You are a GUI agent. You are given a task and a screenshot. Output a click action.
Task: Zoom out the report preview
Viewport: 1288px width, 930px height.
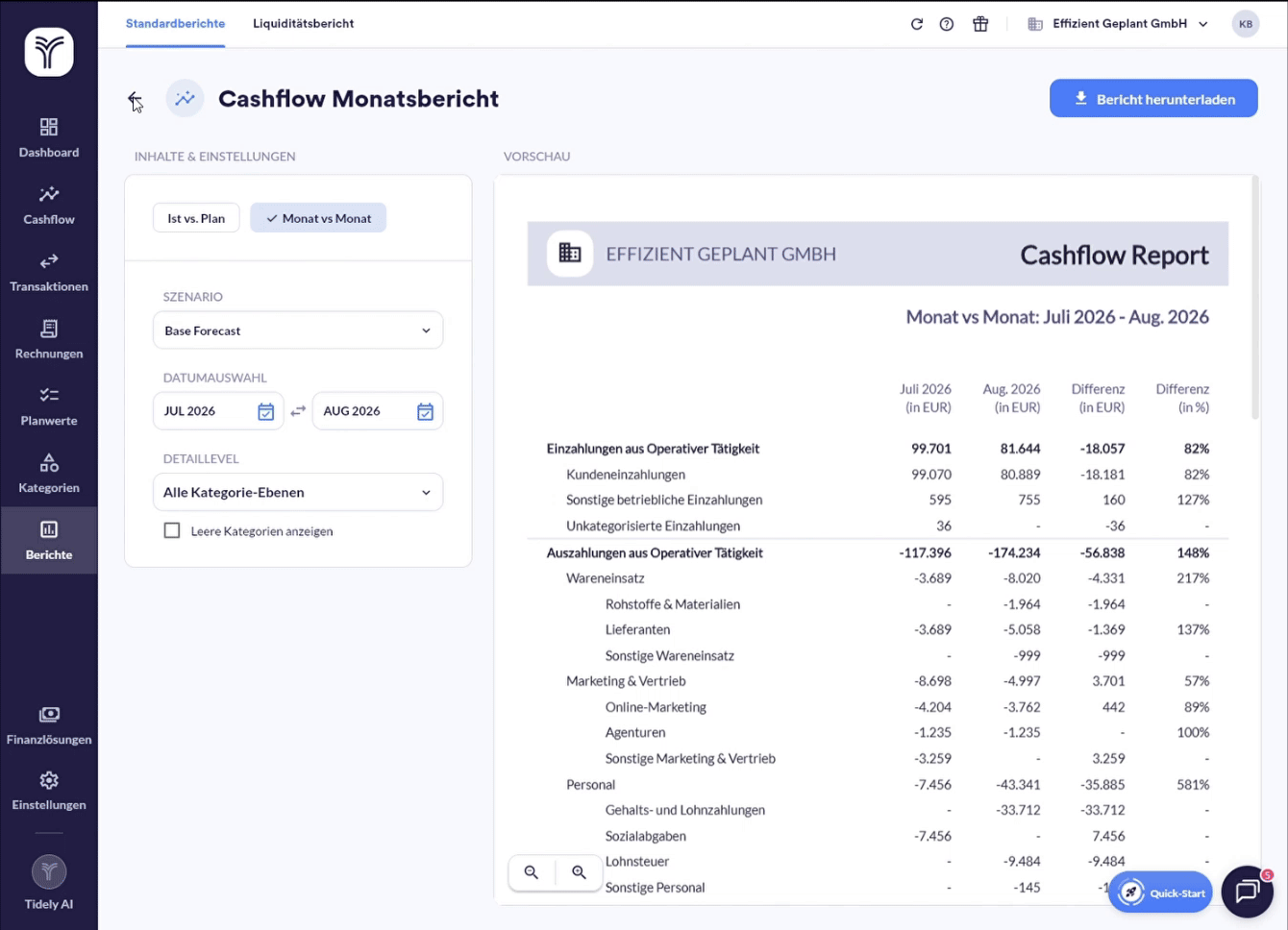[x=532, y=872]
